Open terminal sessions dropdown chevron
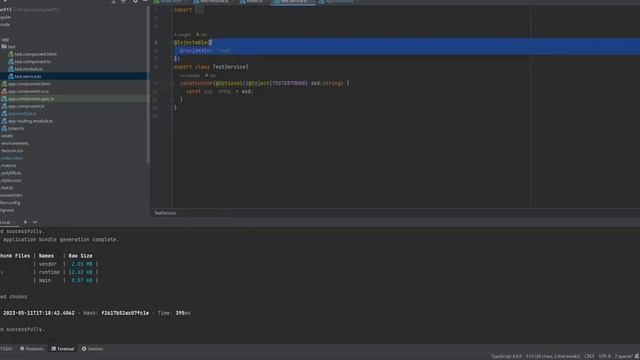640x360 pixels. 35,222
